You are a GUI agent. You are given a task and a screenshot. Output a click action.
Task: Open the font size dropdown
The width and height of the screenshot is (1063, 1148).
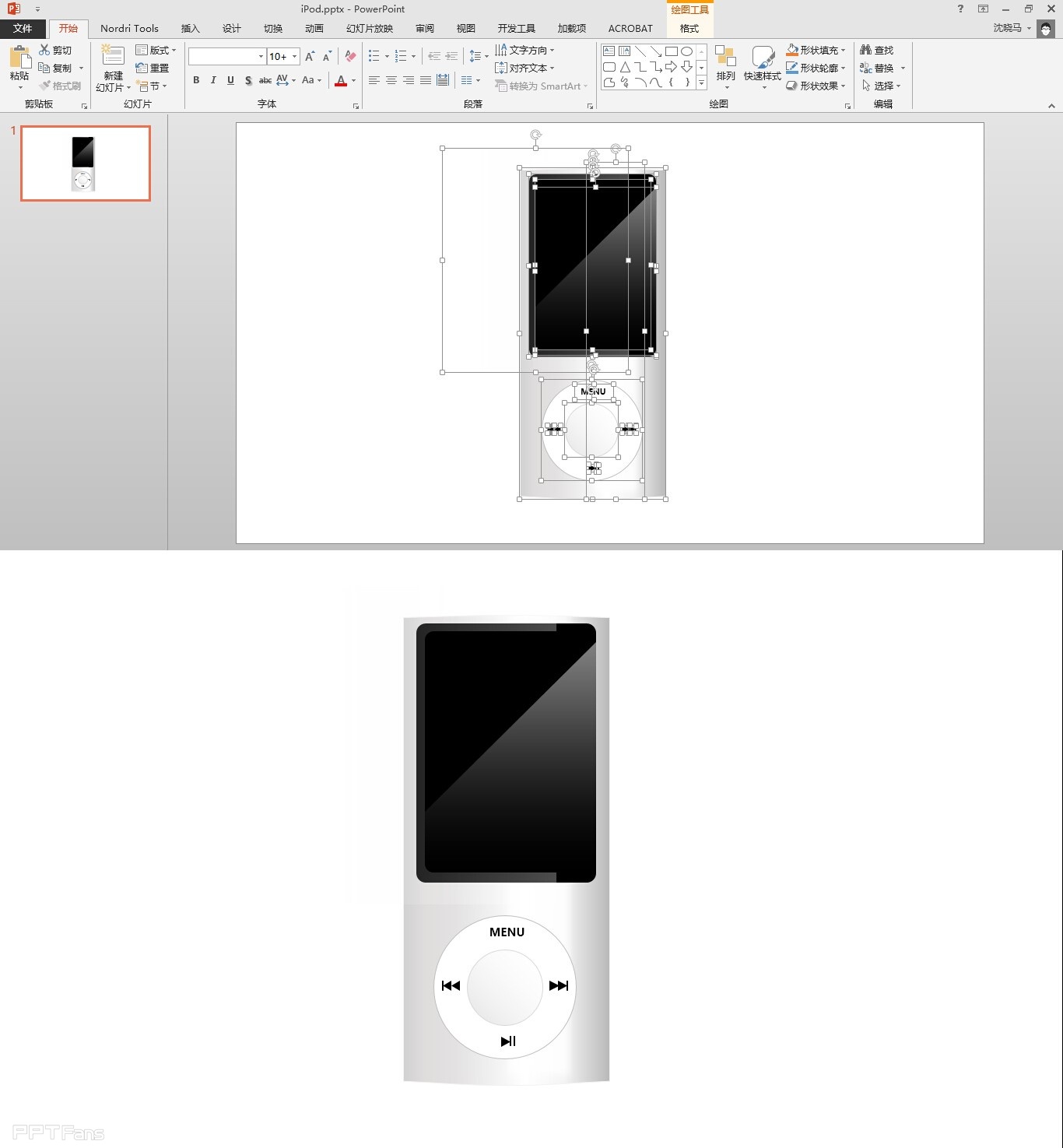(x=294, y=56)
